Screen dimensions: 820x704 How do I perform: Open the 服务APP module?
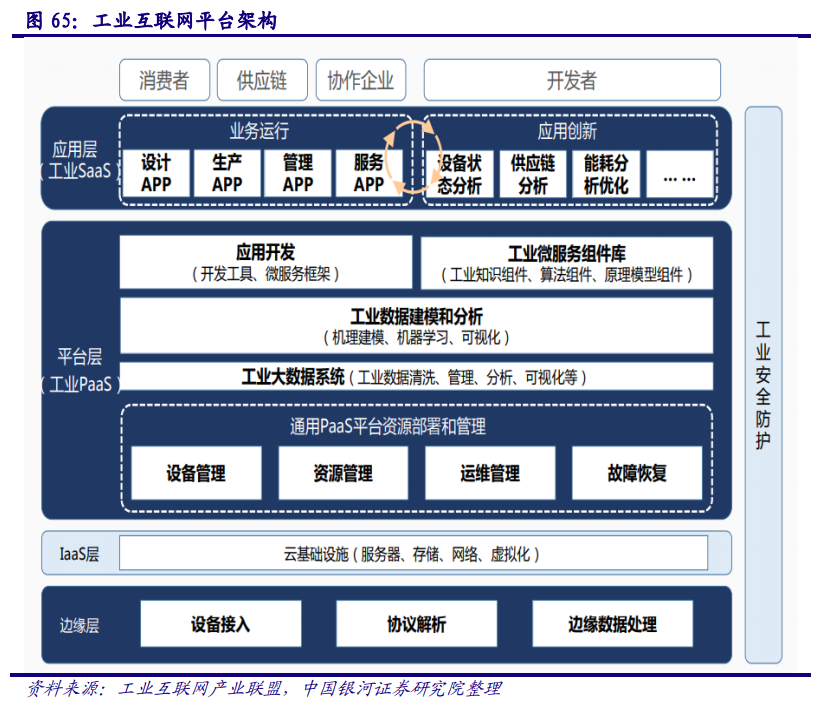pyautogui.click(x=371, y=172)
